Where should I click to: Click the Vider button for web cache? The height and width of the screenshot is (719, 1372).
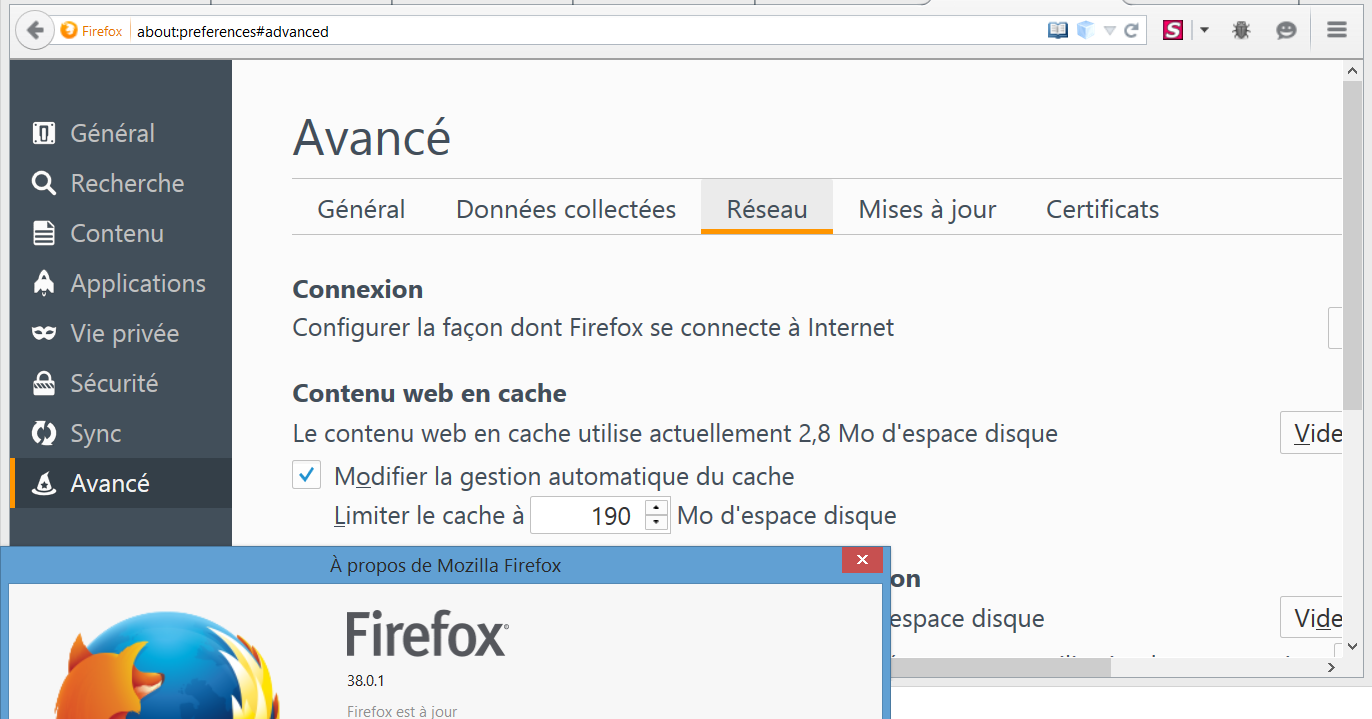click(1311, 433)
